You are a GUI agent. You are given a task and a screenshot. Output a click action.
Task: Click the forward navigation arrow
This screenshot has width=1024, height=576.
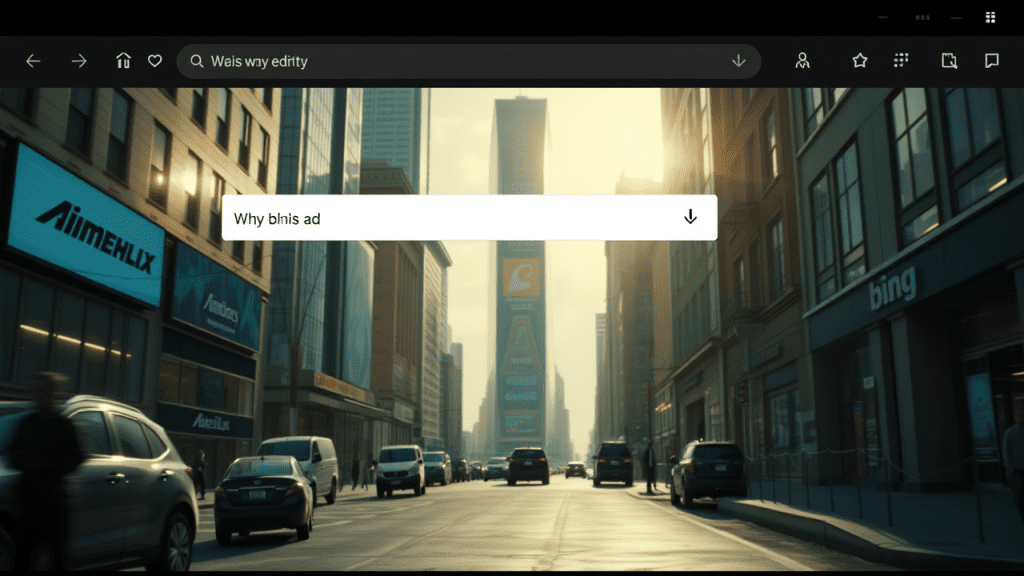point(79,61)
